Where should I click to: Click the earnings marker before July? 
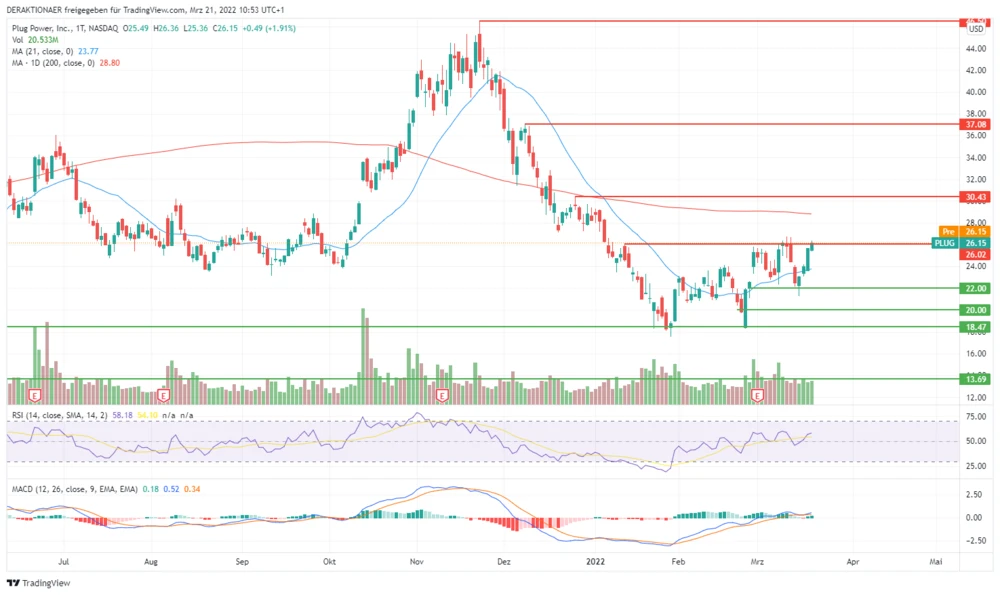click(x=35, y=396)
